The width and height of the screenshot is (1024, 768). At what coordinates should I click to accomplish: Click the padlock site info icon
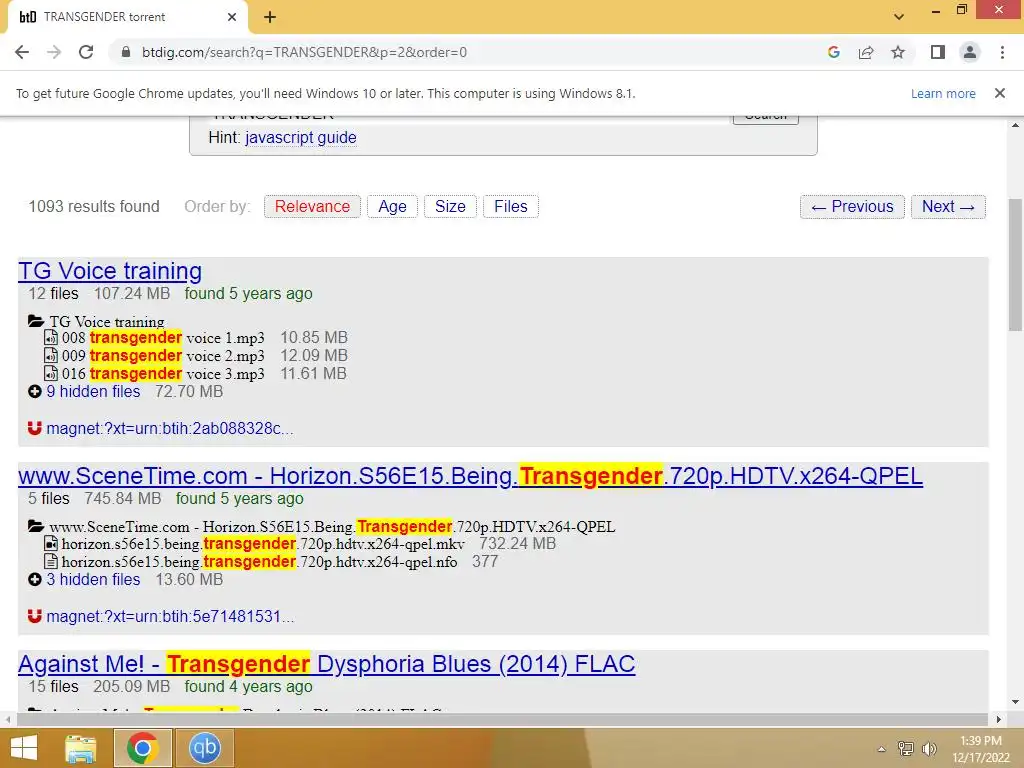tap(126, 52)
